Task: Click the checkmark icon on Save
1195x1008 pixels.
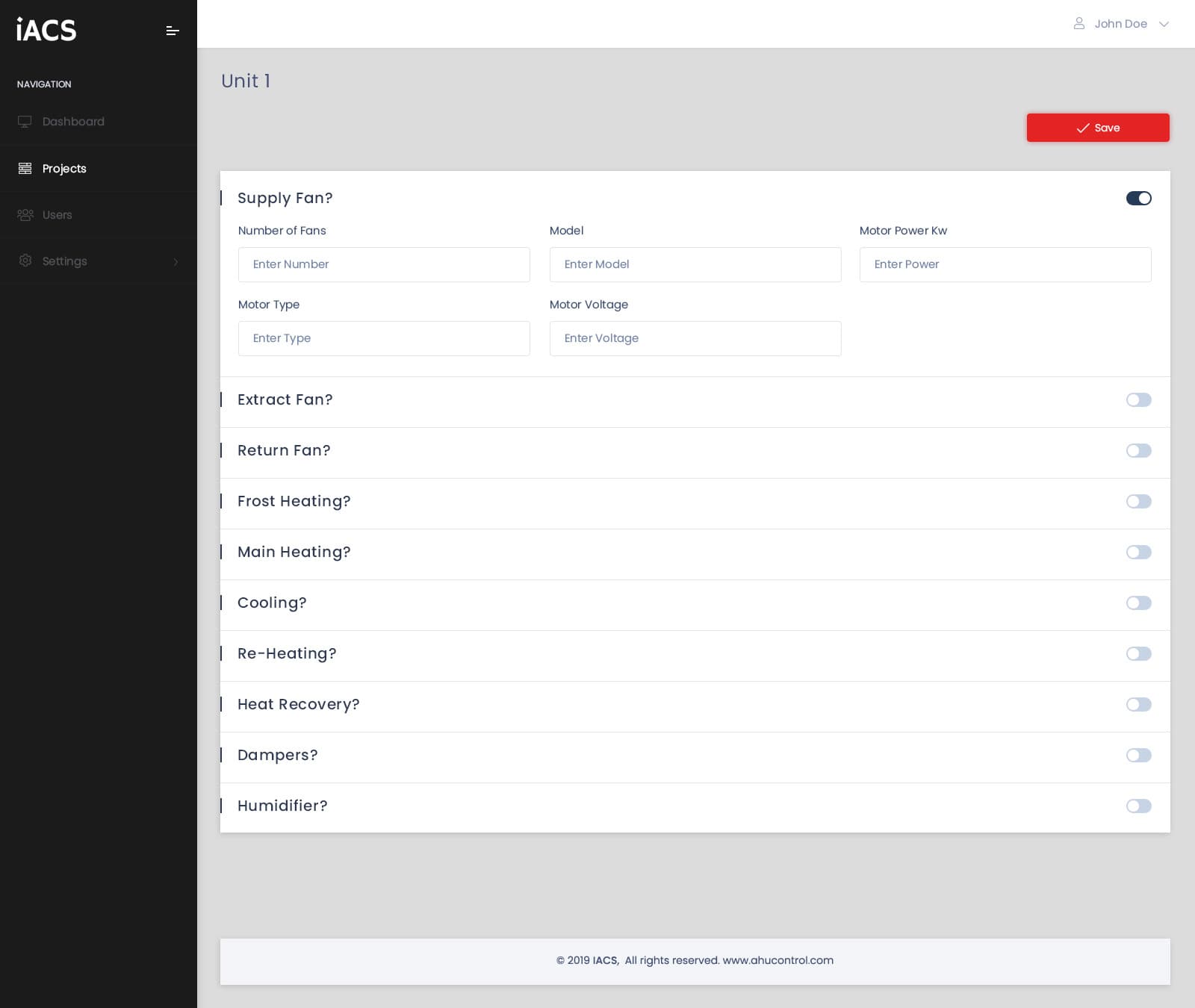Action: 1083,128
